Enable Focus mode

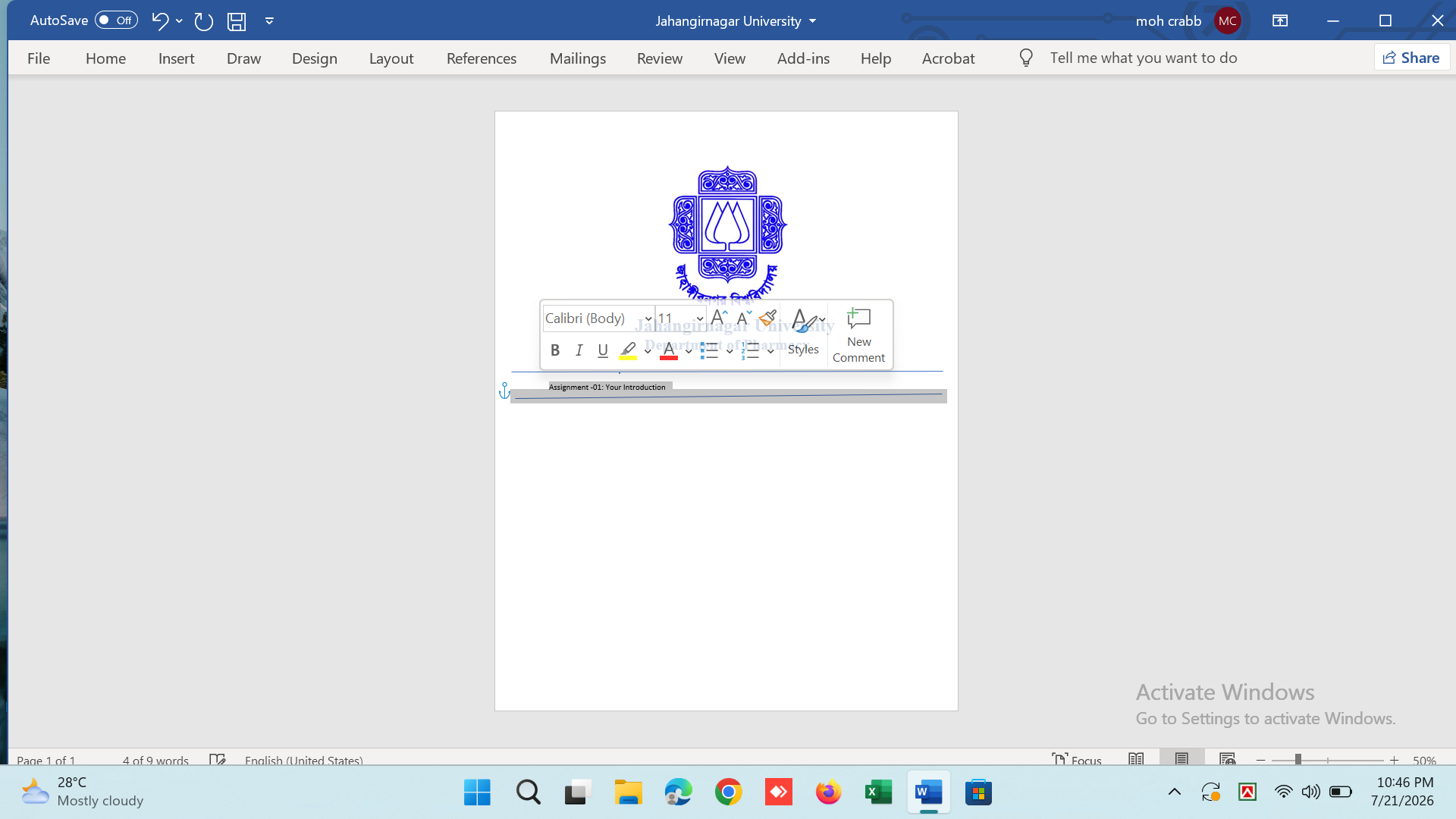1076,759
